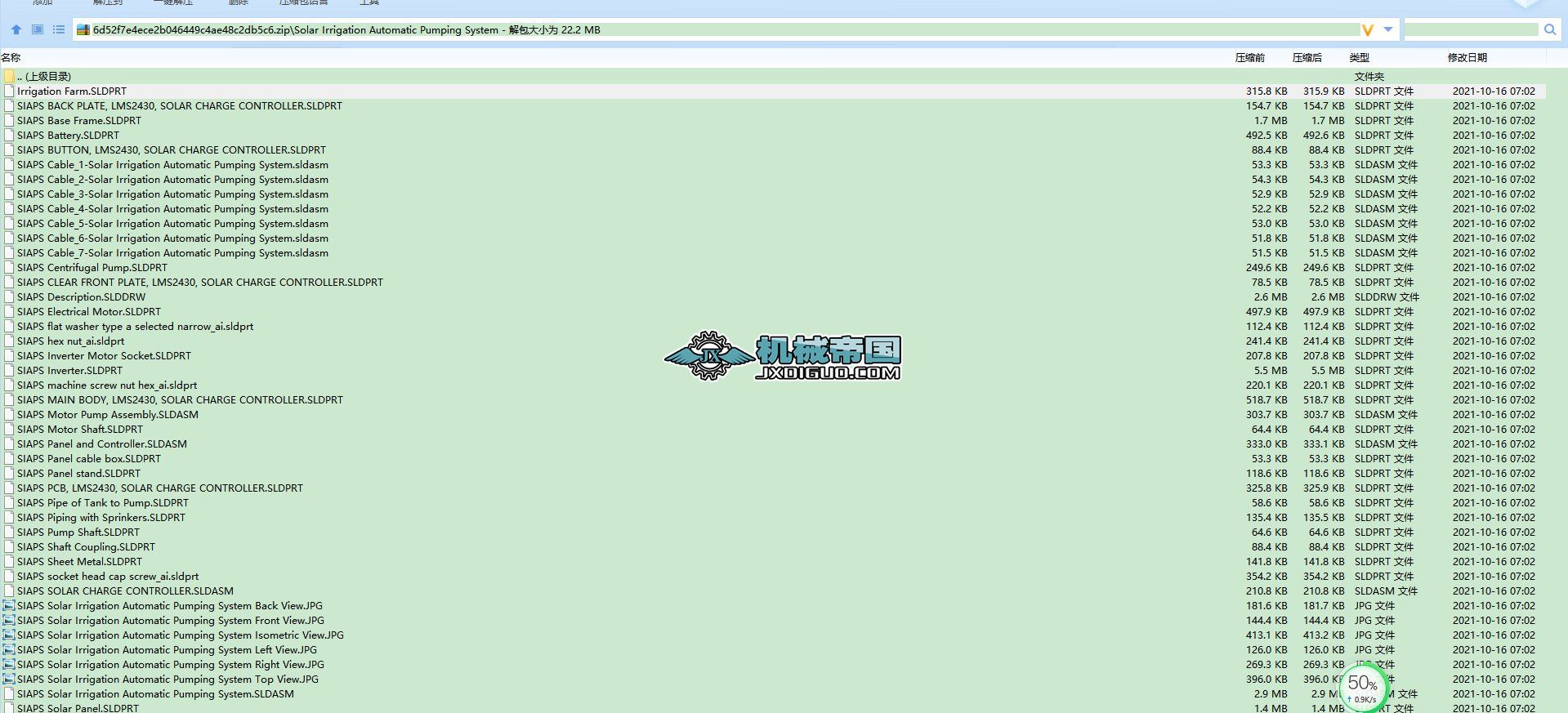Click the yellow folder icon for parent directory
Screen dimensions: 1568x713
(9, 76)
